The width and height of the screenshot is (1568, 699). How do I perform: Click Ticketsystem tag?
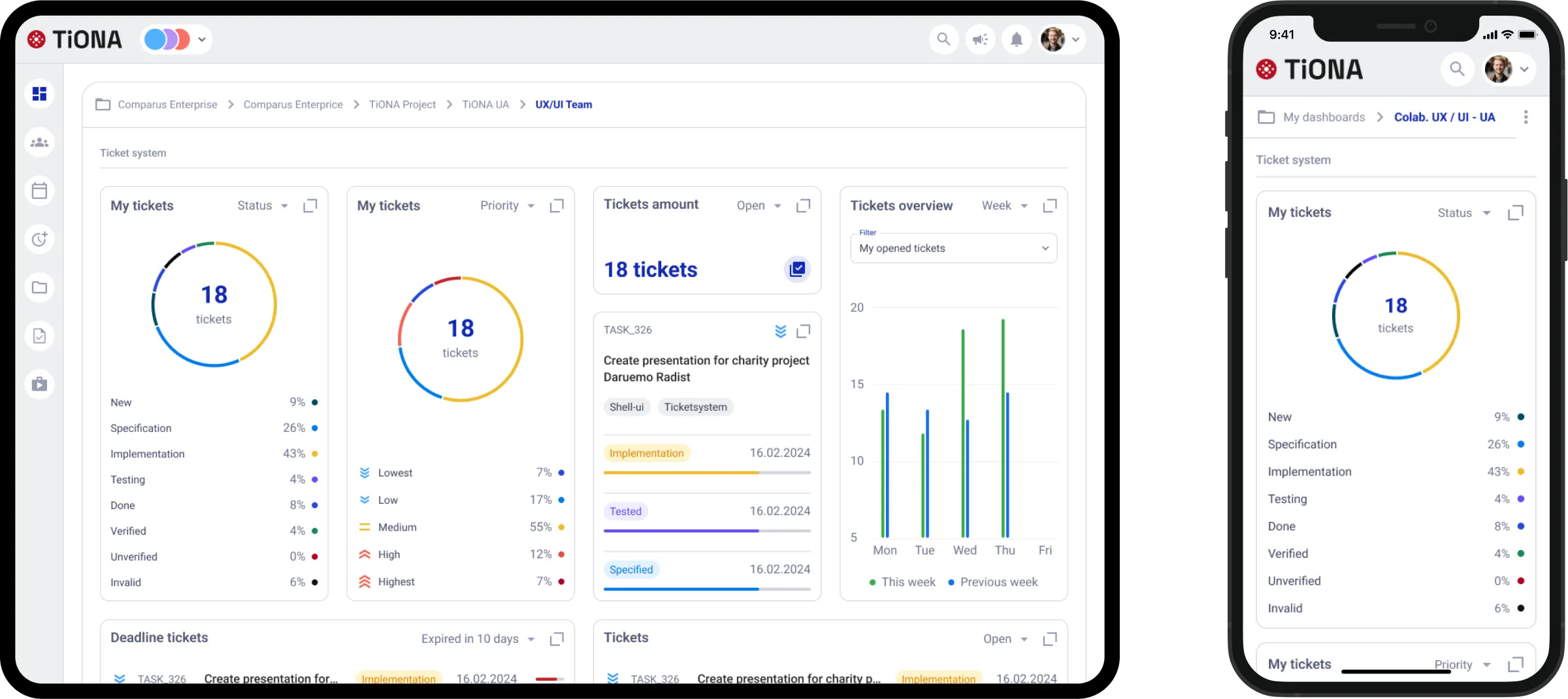point(695,407)
